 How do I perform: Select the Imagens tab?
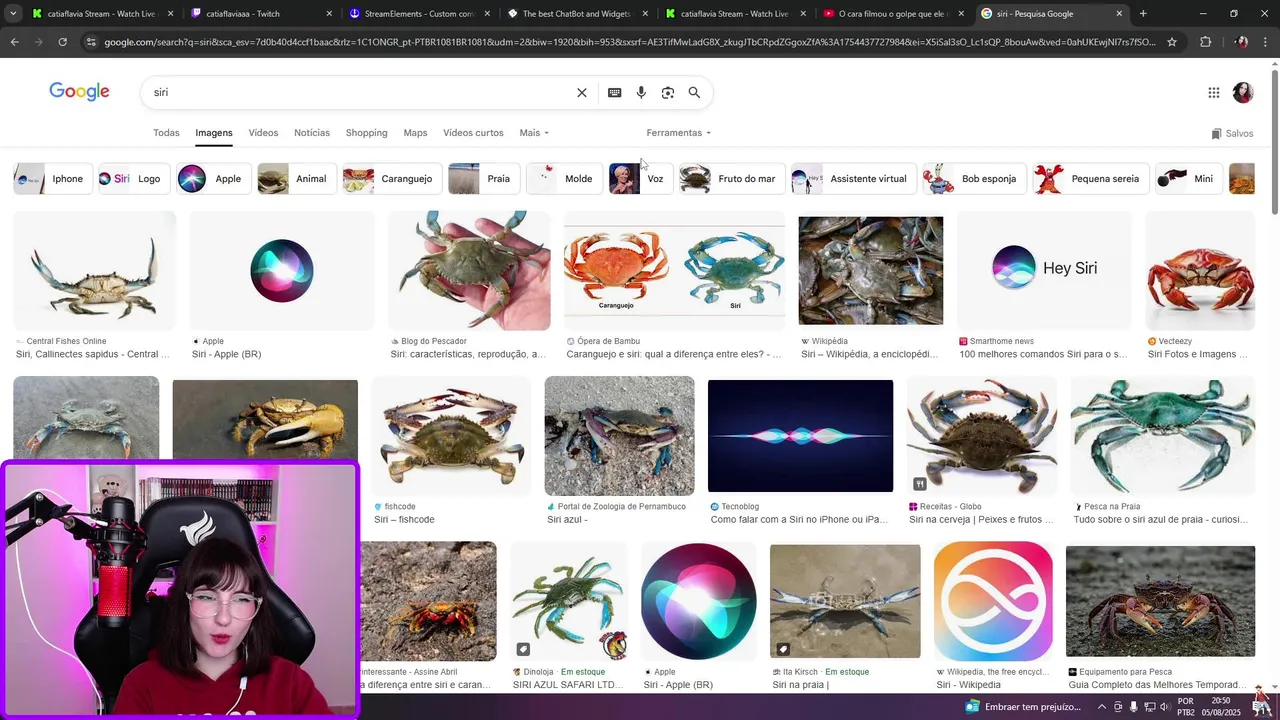pyautogui.click(x=214, y=133)
